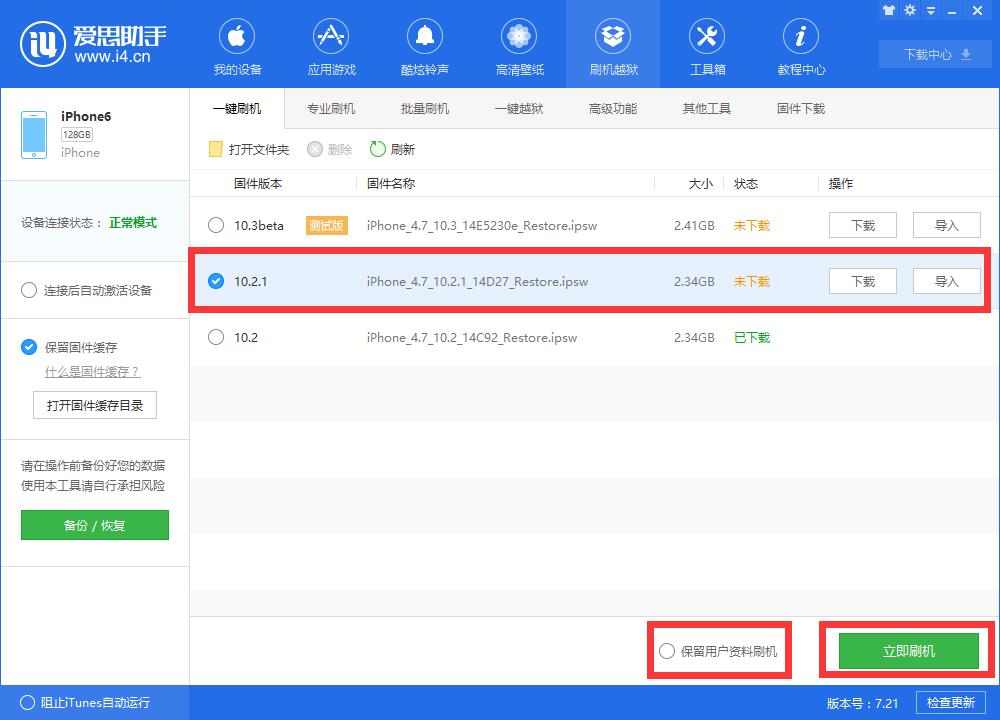Enable 保留用户资料刷机 to keep user data

[x=666, y=650]
